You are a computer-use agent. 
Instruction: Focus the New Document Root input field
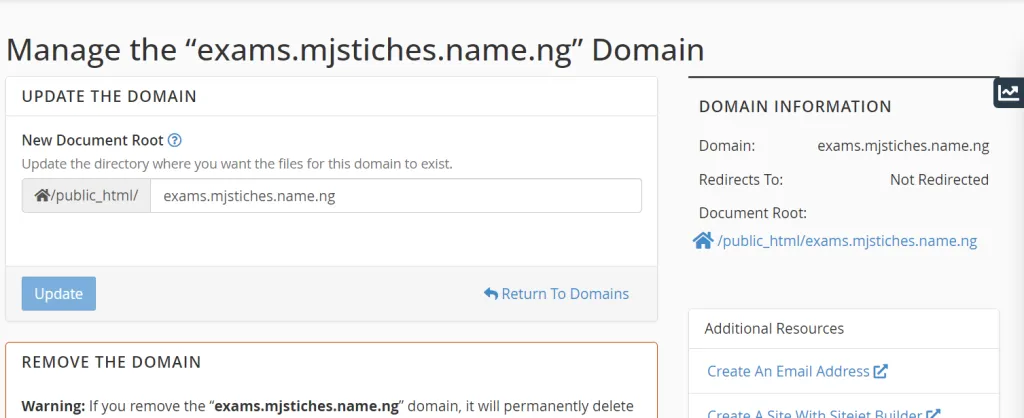(x=396, y=196)
